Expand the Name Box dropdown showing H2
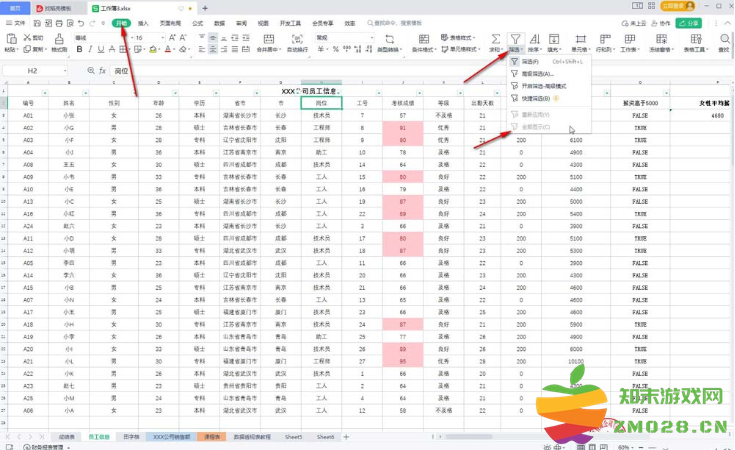The image size is (735, 450). tap(64, 71)
